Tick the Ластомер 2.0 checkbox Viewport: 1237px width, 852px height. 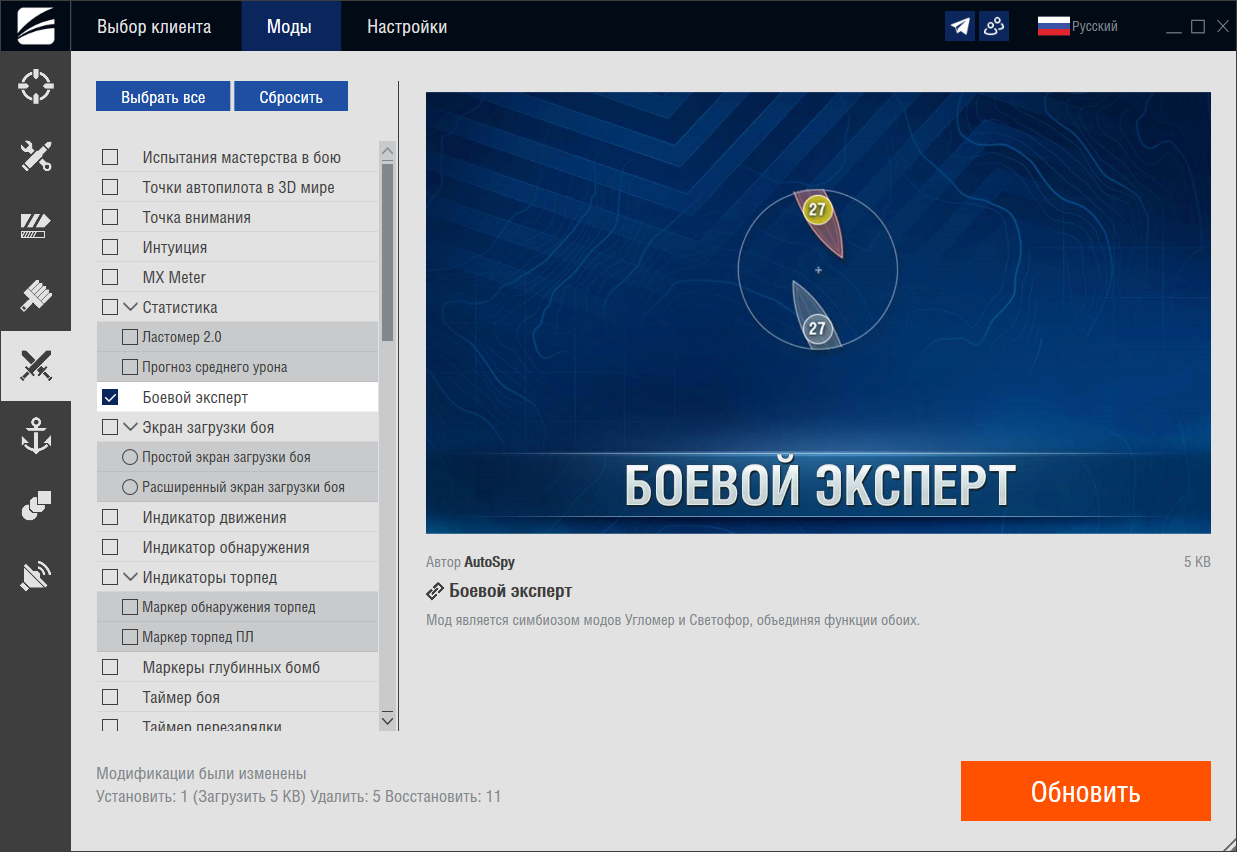click(130, 337)
